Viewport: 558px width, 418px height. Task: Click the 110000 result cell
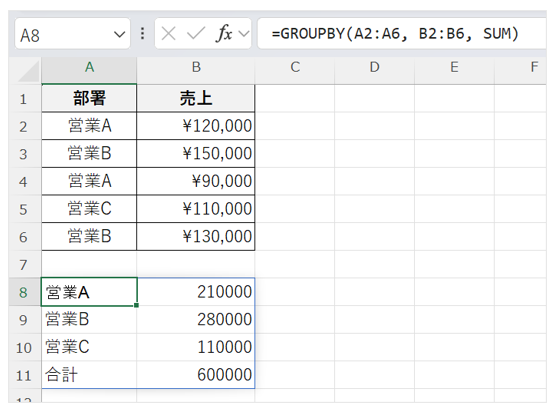tap(196, 347)
